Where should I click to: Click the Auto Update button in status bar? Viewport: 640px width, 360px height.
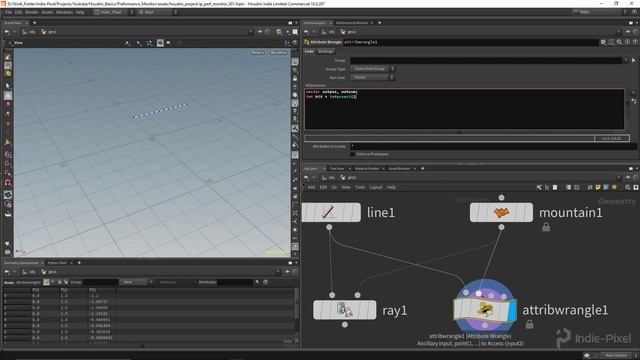pos(615,356)
